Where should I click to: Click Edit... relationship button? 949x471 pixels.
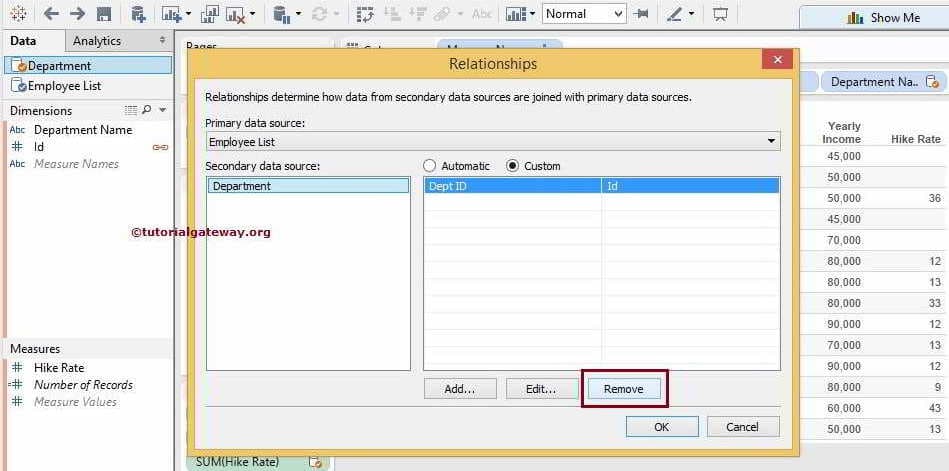(x=541, y=389)
